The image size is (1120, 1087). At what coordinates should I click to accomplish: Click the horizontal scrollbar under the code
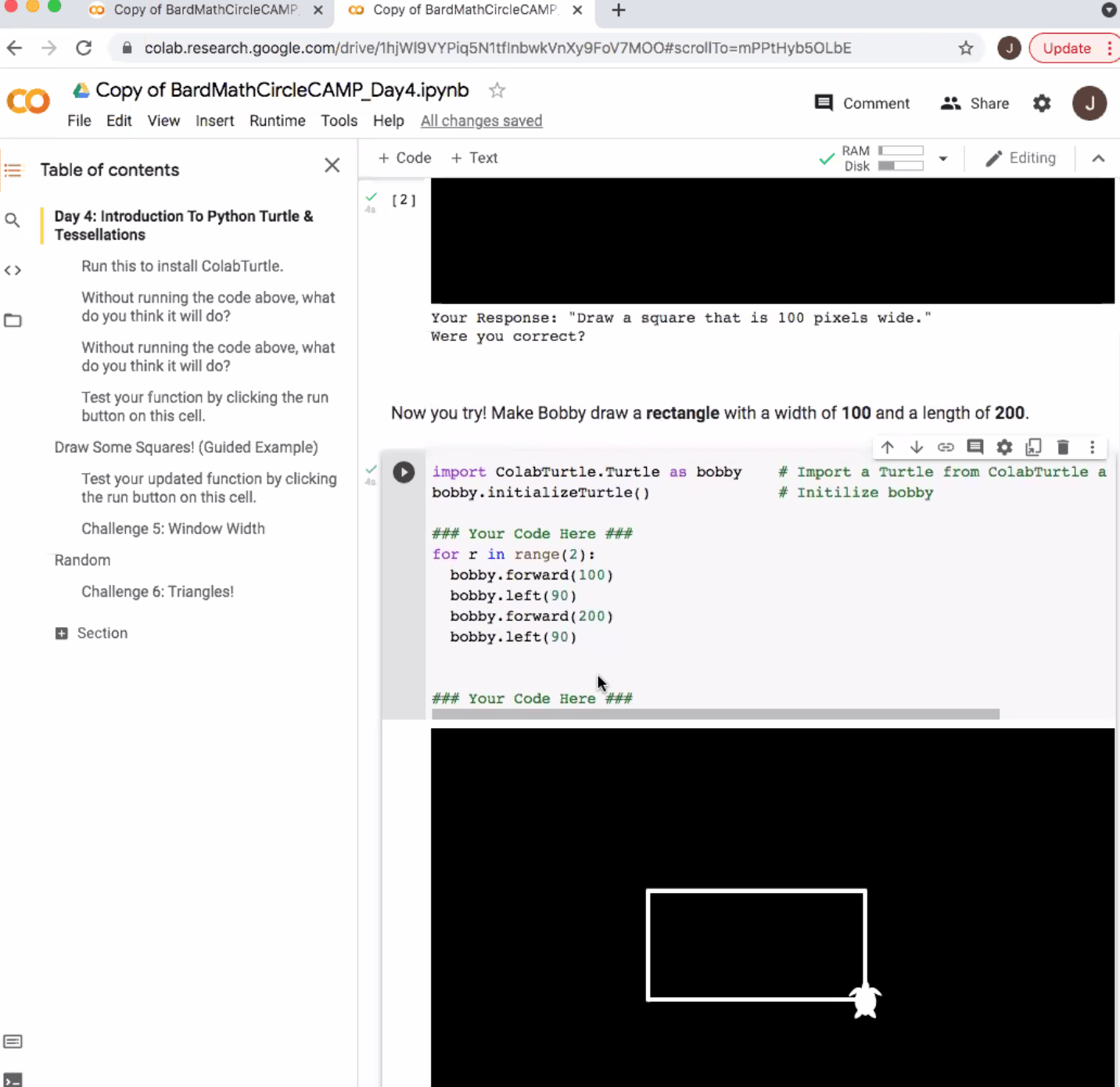coord(714,714)
